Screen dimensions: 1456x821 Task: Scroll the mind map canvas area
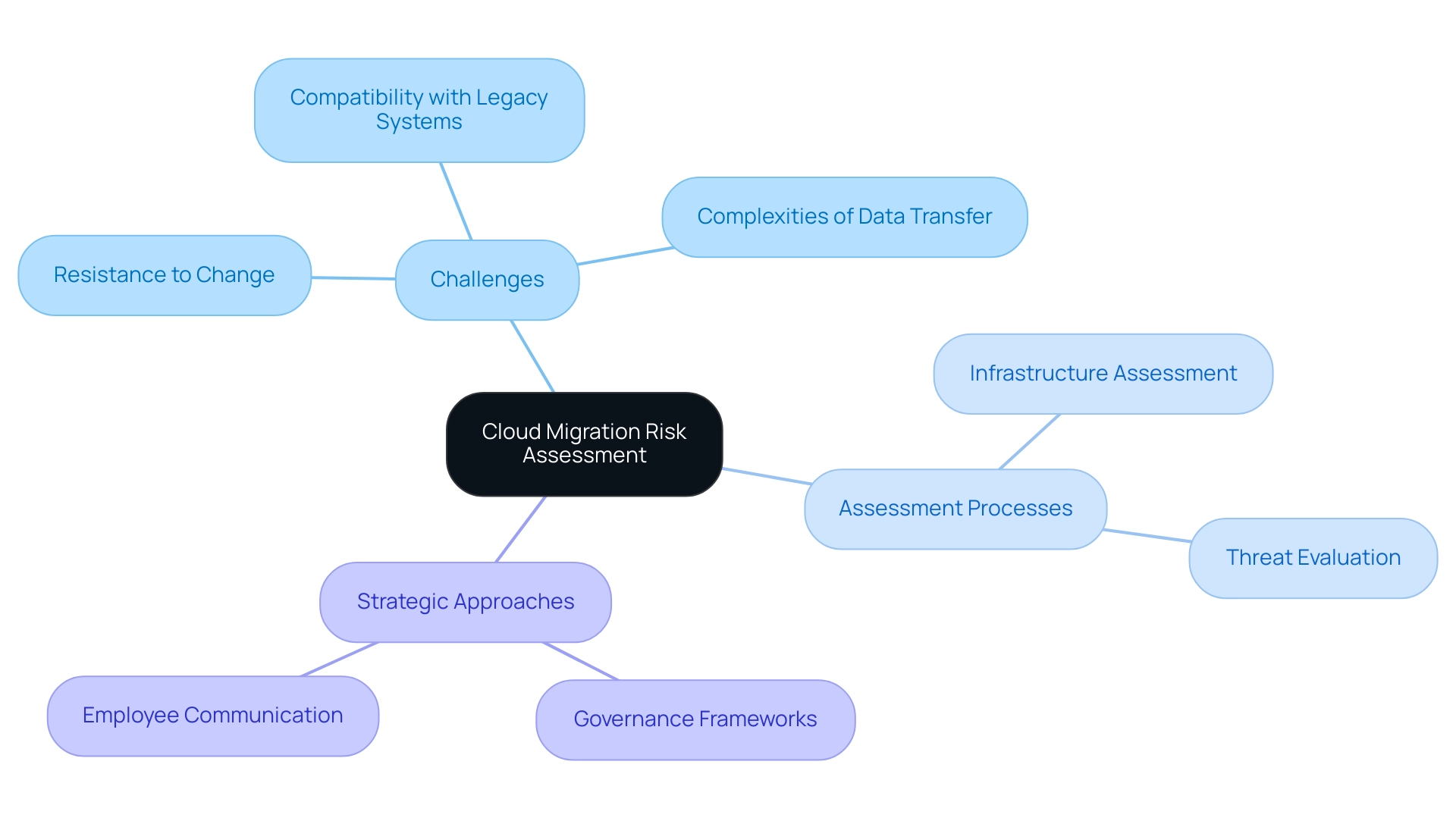728,410
